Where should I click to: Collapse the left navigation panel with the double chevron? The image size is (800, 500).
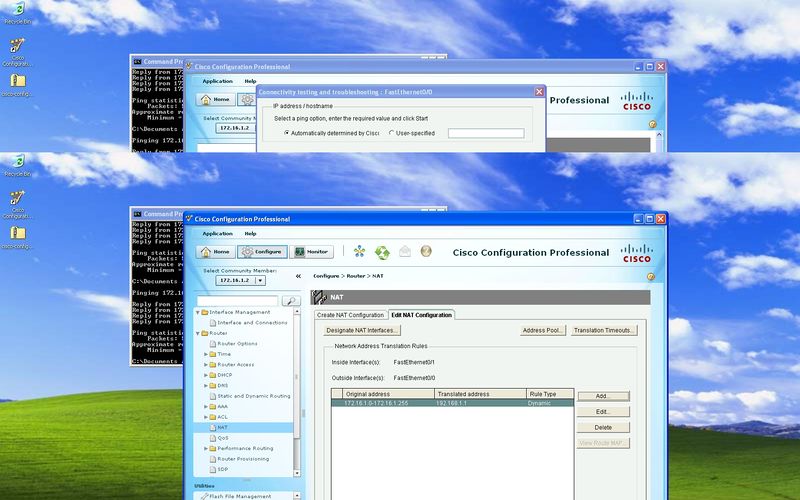tap(297, 275)
